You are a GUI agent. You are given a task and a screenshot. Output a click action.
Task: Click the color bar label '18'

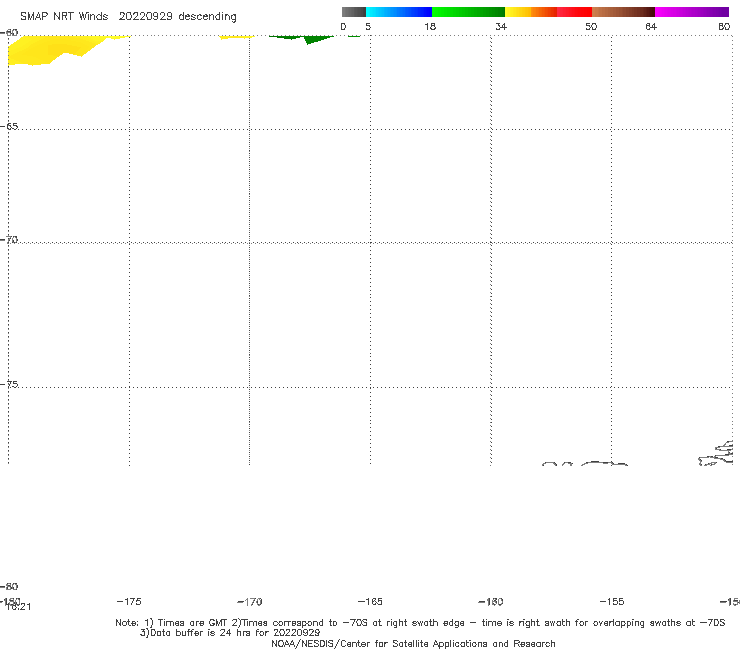click(430, 27)
